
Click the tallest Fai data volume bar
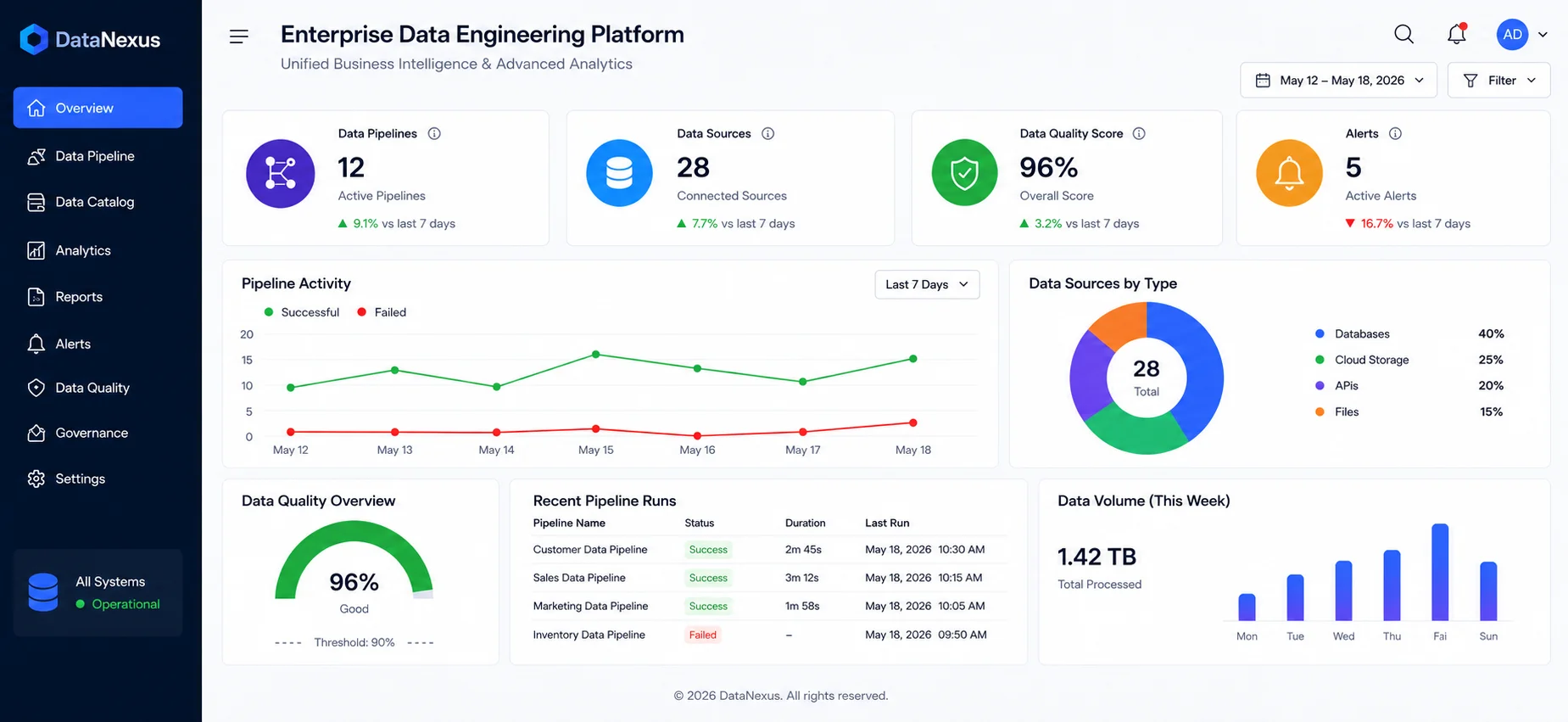tap(1440, 572)
